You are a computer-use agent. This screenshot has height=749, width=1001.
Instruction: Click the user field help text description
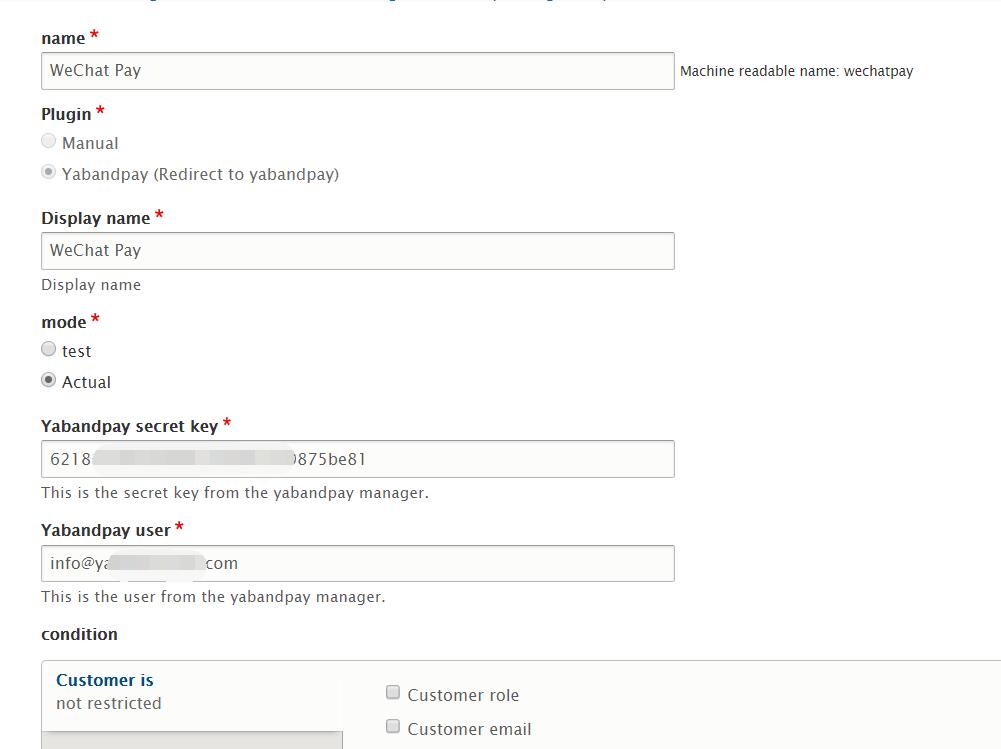coord(212,597)
